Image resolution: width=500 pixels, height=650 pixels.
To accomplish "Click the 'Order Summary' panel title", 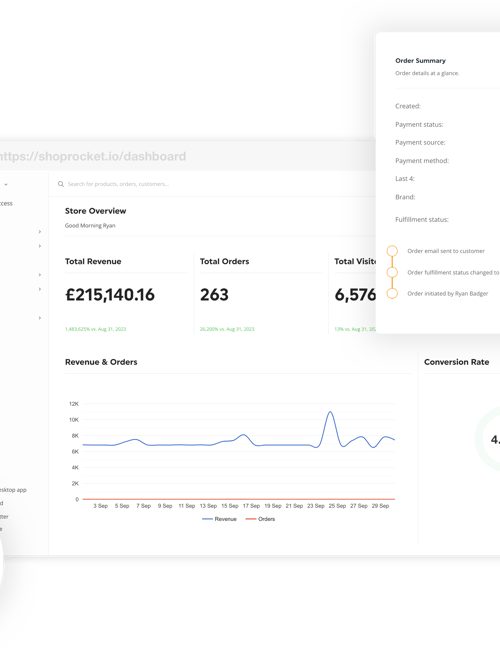I will (420, 61).
